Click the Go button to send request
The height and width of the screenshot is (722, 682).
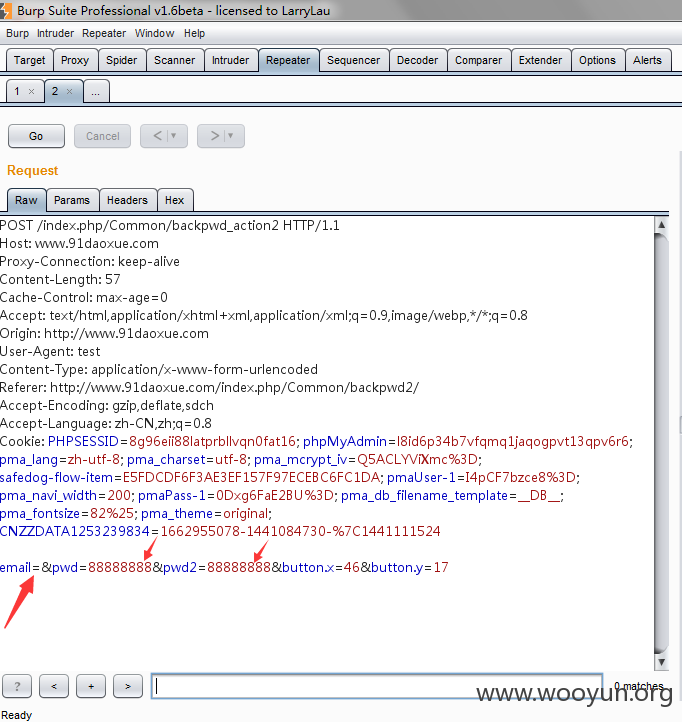click(36, 136)
